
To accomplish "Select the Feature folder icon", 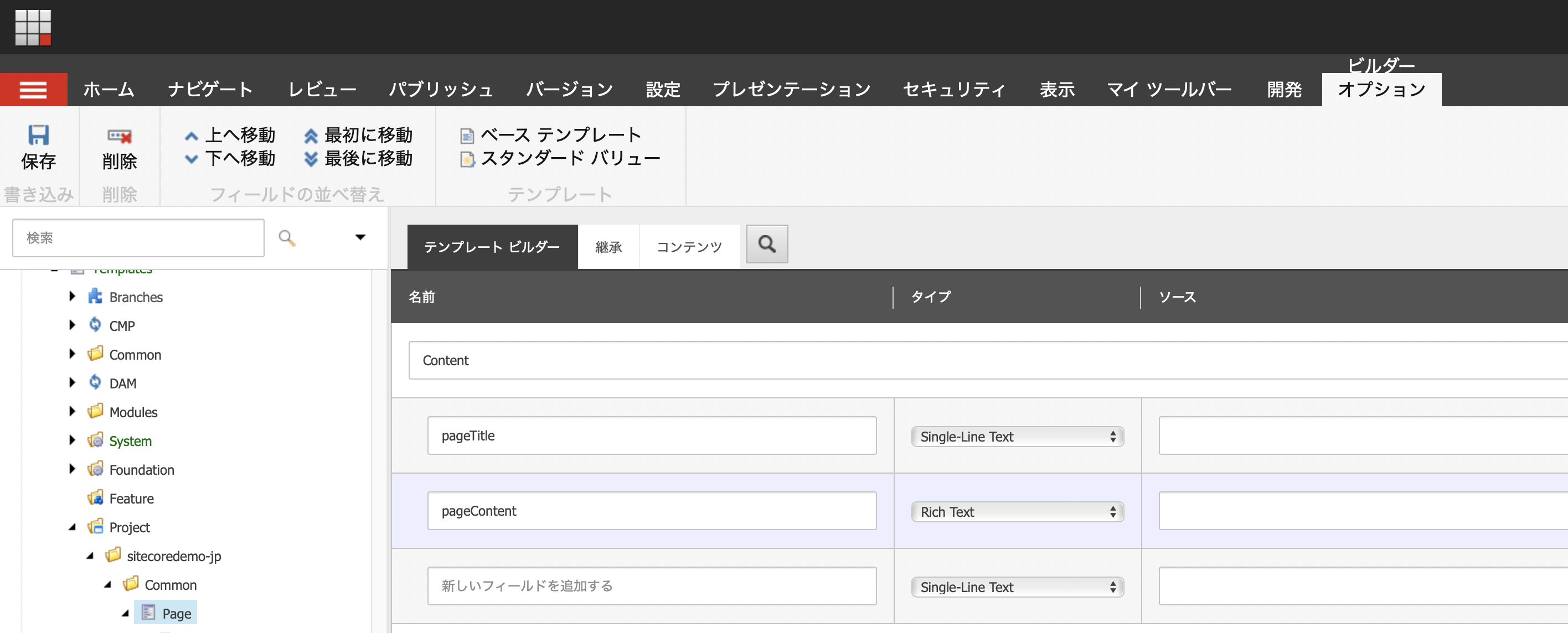I will tap(95, 498).
